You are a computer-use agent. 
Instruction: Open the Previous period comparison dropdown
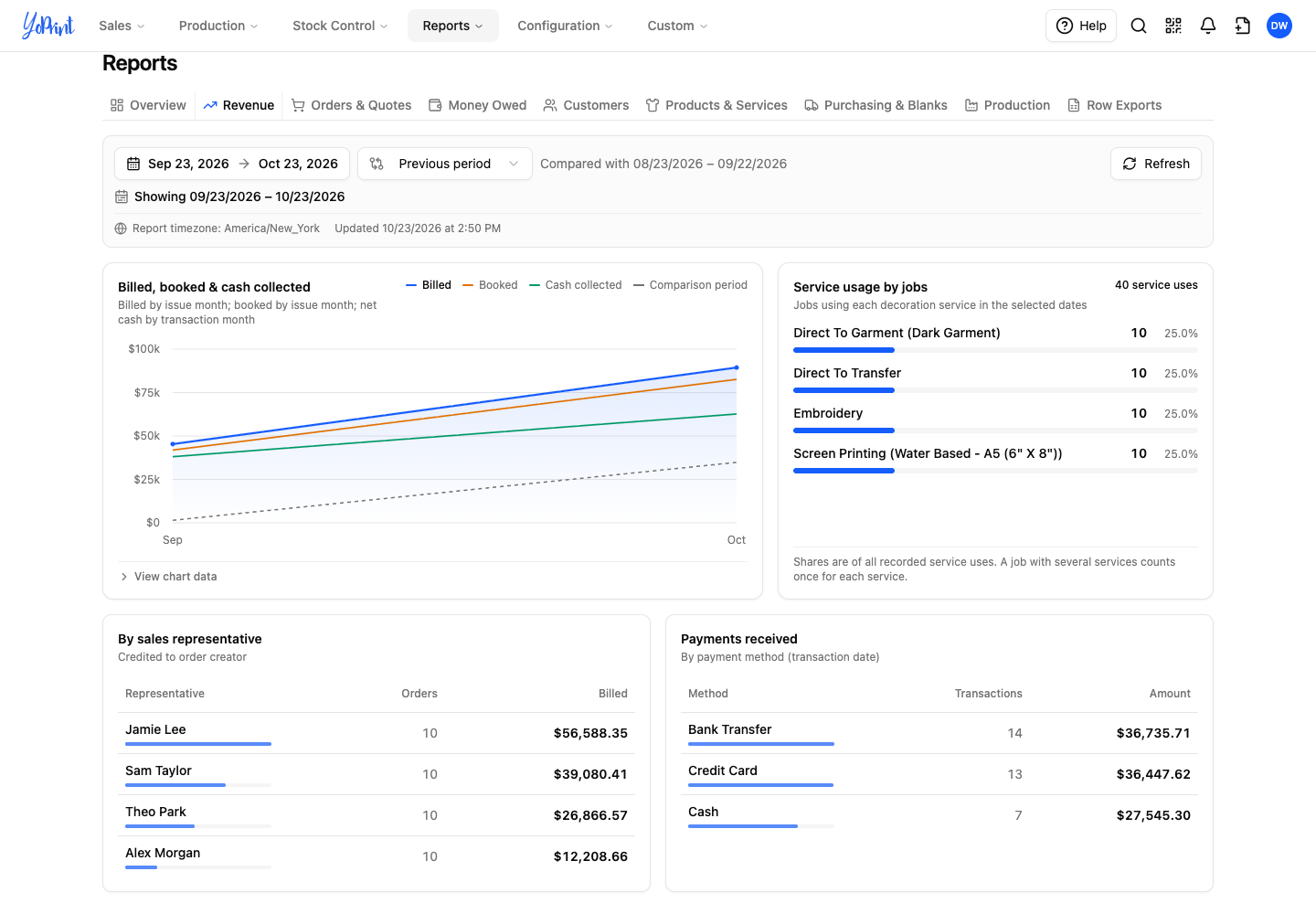tap(445, 164)
